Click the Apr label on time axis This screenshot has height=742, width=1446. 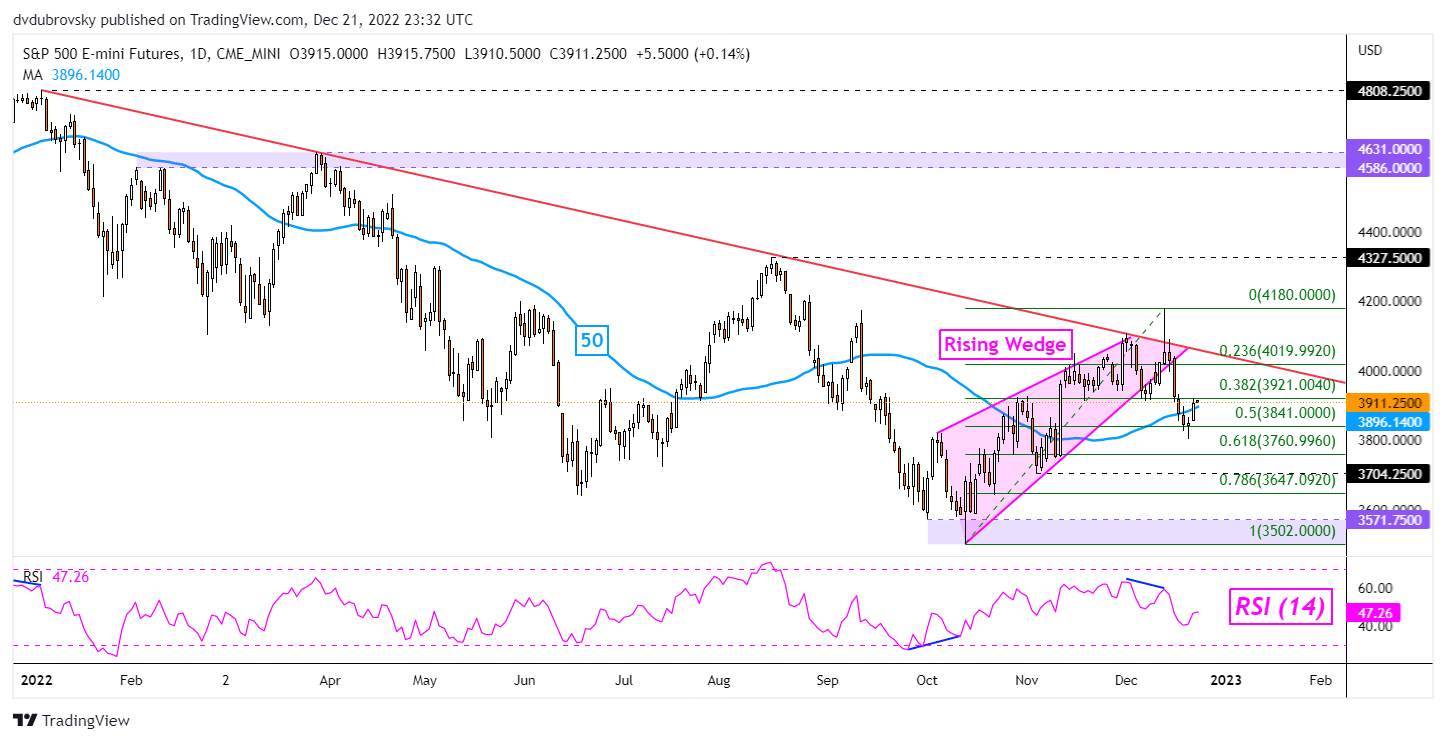point(330,680)
